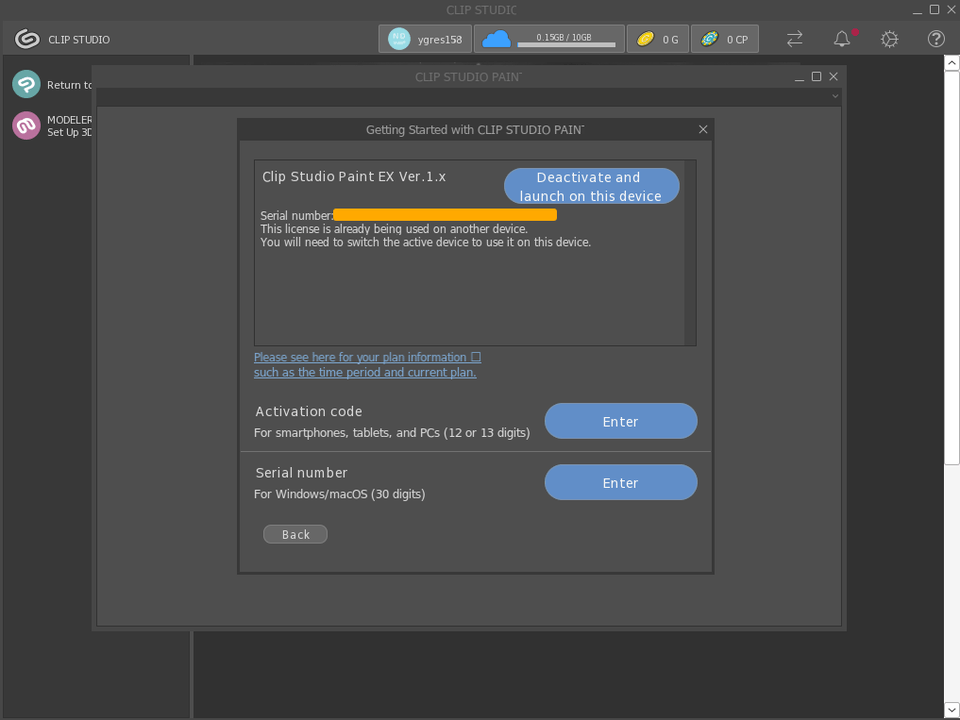The height and width of the screenshot is (720, 960).
Task: Expand the chevron in CLIP STUDIO PAINT window
Action: [x=834, y=96]
